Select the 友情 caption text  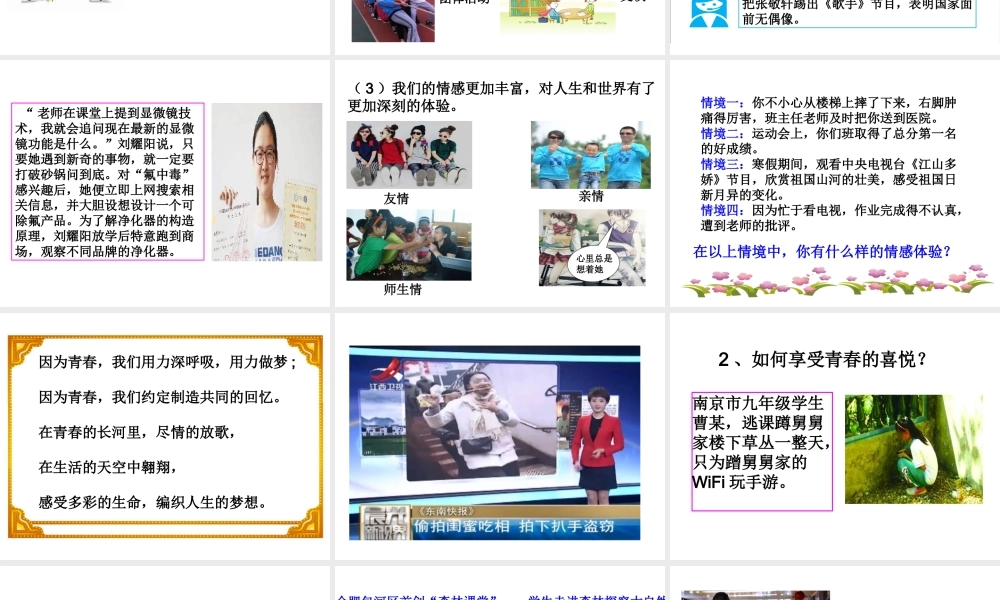(x=396, y=199)
